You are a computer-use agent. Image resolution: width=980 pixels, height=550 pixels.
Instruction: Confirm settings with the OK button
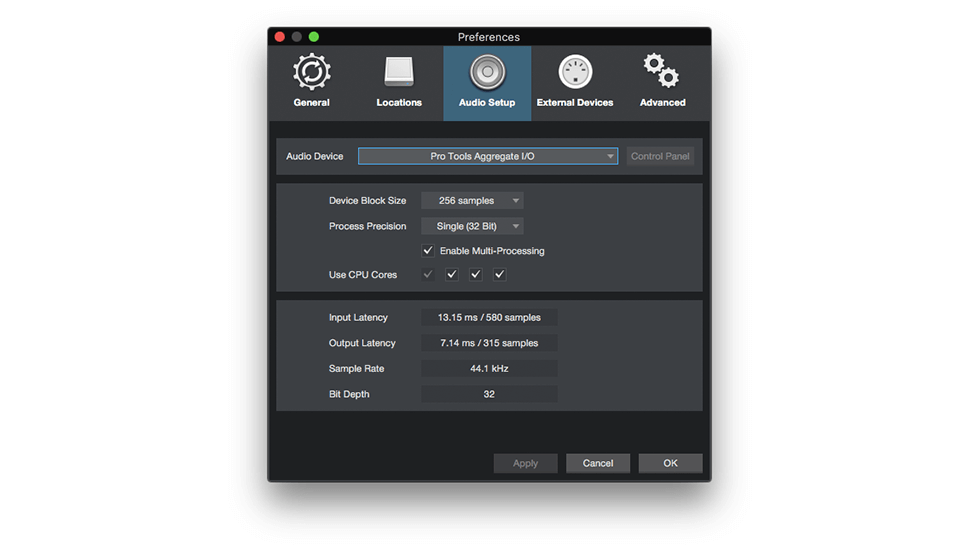tap(670, 463)
